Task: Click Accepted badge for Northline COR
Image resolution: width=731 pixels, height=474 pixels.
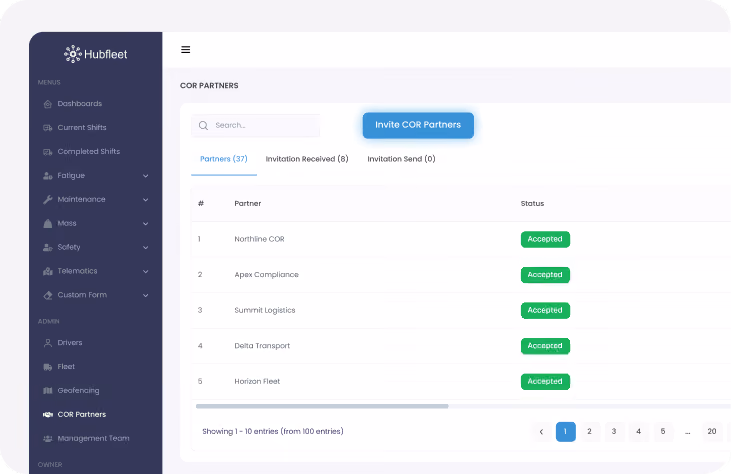Action: (545, 239)
